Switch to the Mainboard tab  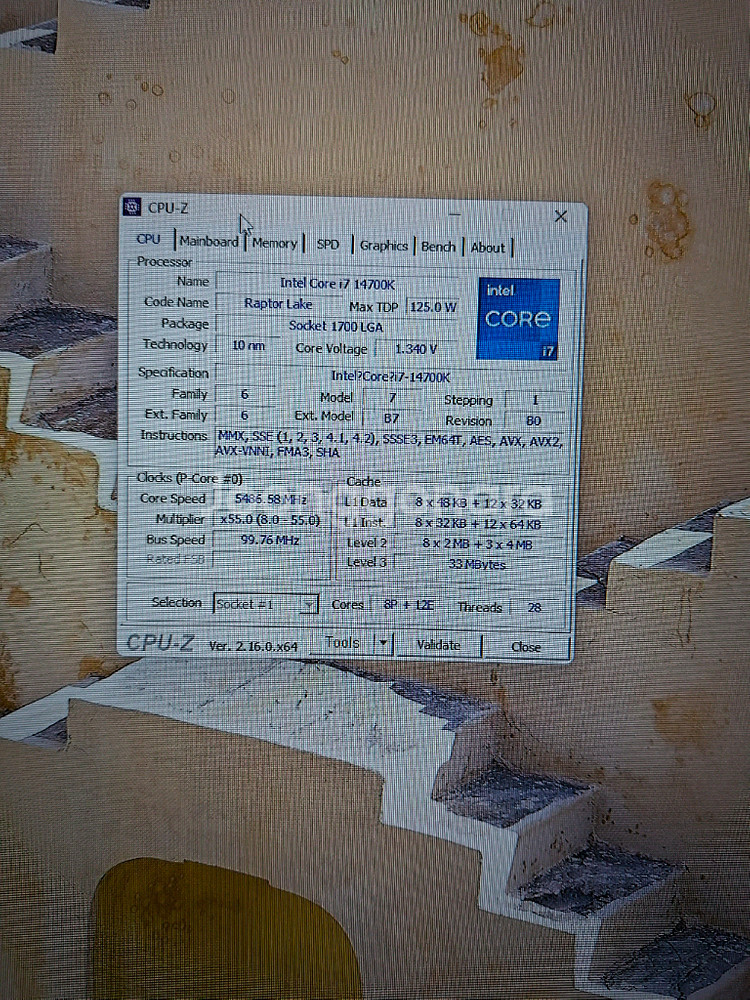209,242
